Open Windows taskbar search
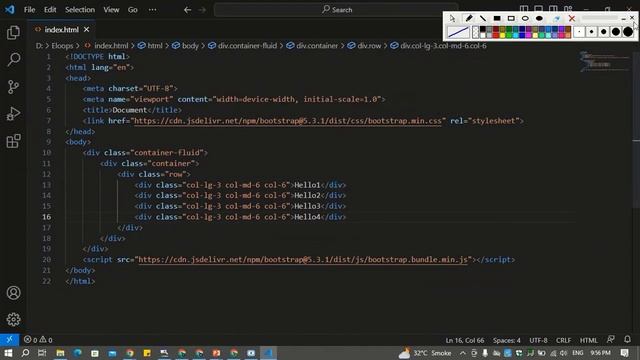This screenshot has height=360, width=640. point(25,353)
